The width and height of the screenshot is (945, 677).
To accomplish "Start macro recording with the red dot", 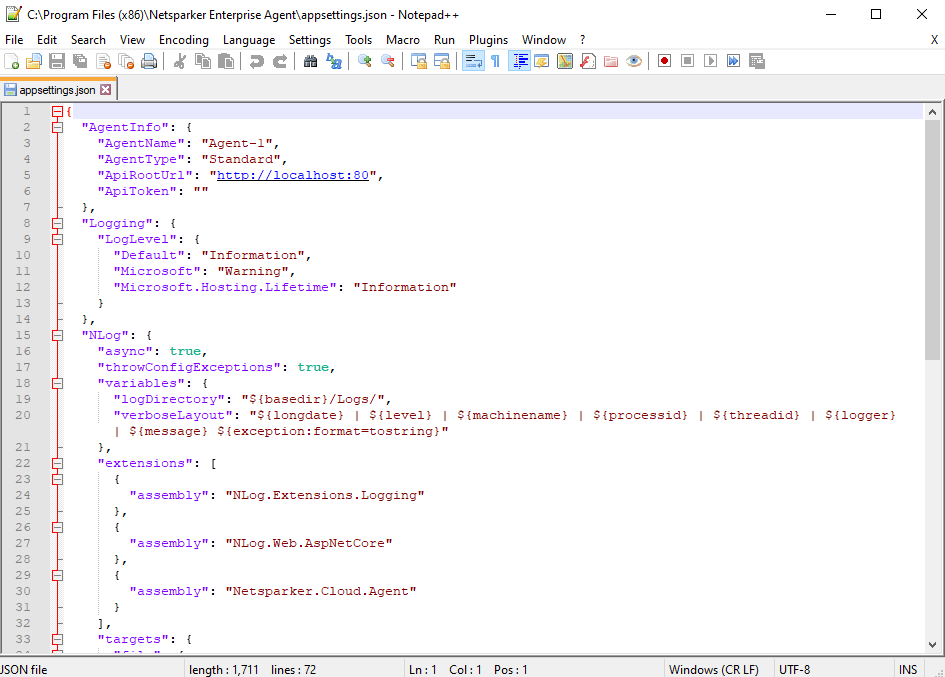I will (664, 61).
